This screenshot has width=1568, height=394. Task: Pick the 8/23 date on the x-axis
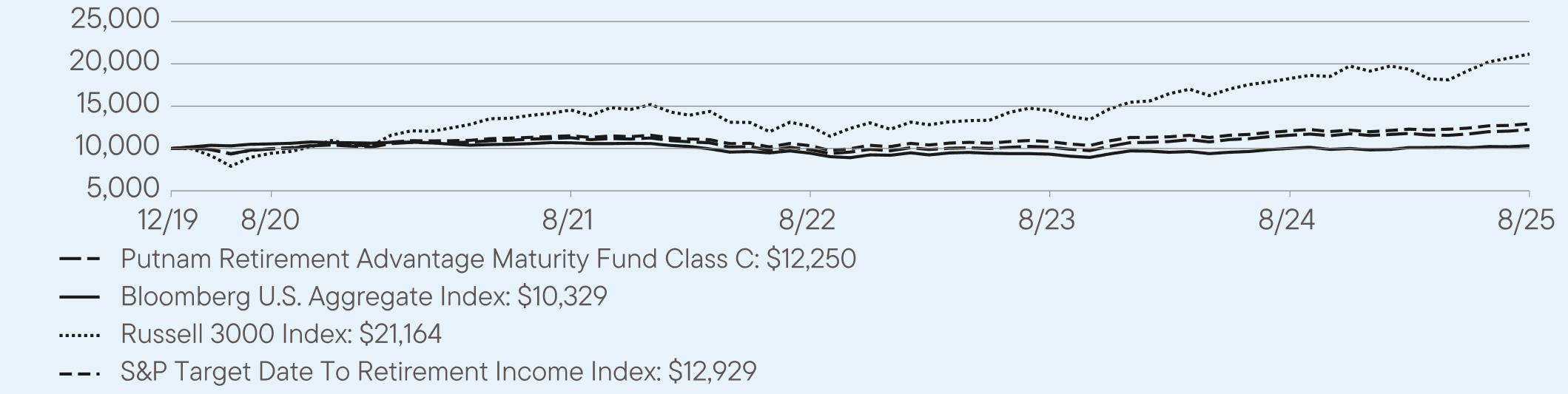click(x=1047, y=220)
